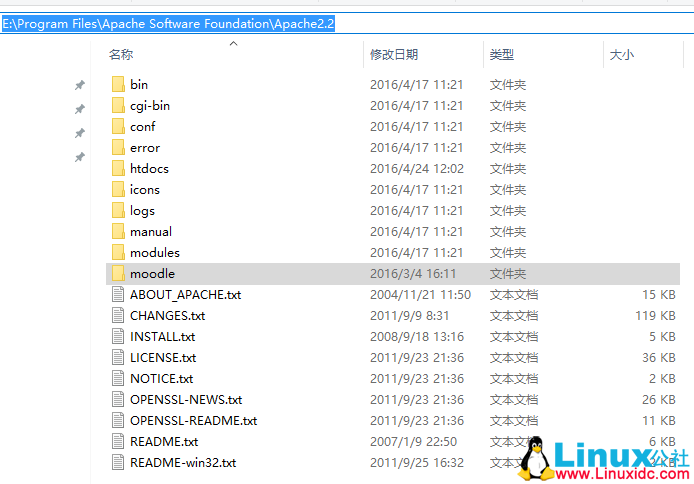Click the 15 KB size of ABOUT_APACHE.txt
The width and height of the screenshot is (694, 484).
click(x=659, y=295)
